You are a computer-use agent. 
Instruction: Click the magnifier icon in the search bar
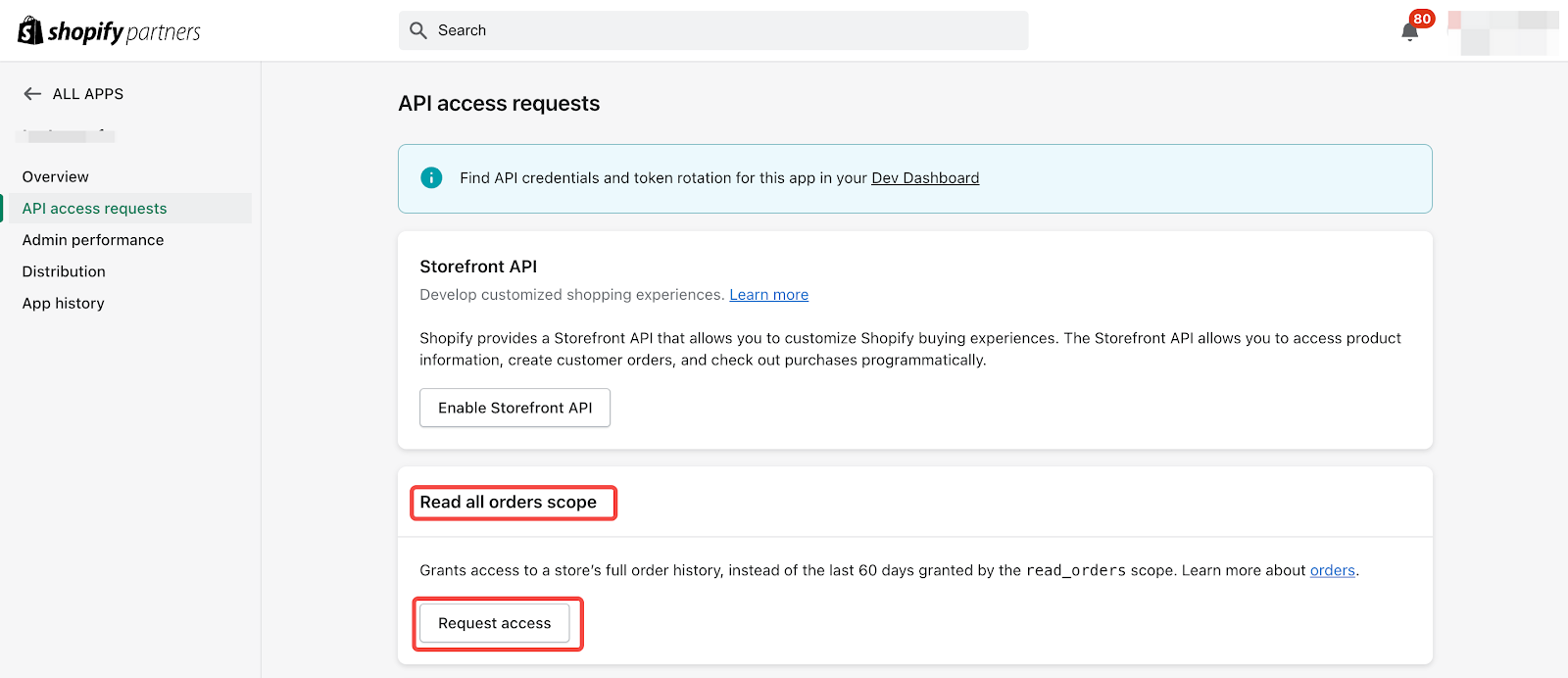point(418,30)
